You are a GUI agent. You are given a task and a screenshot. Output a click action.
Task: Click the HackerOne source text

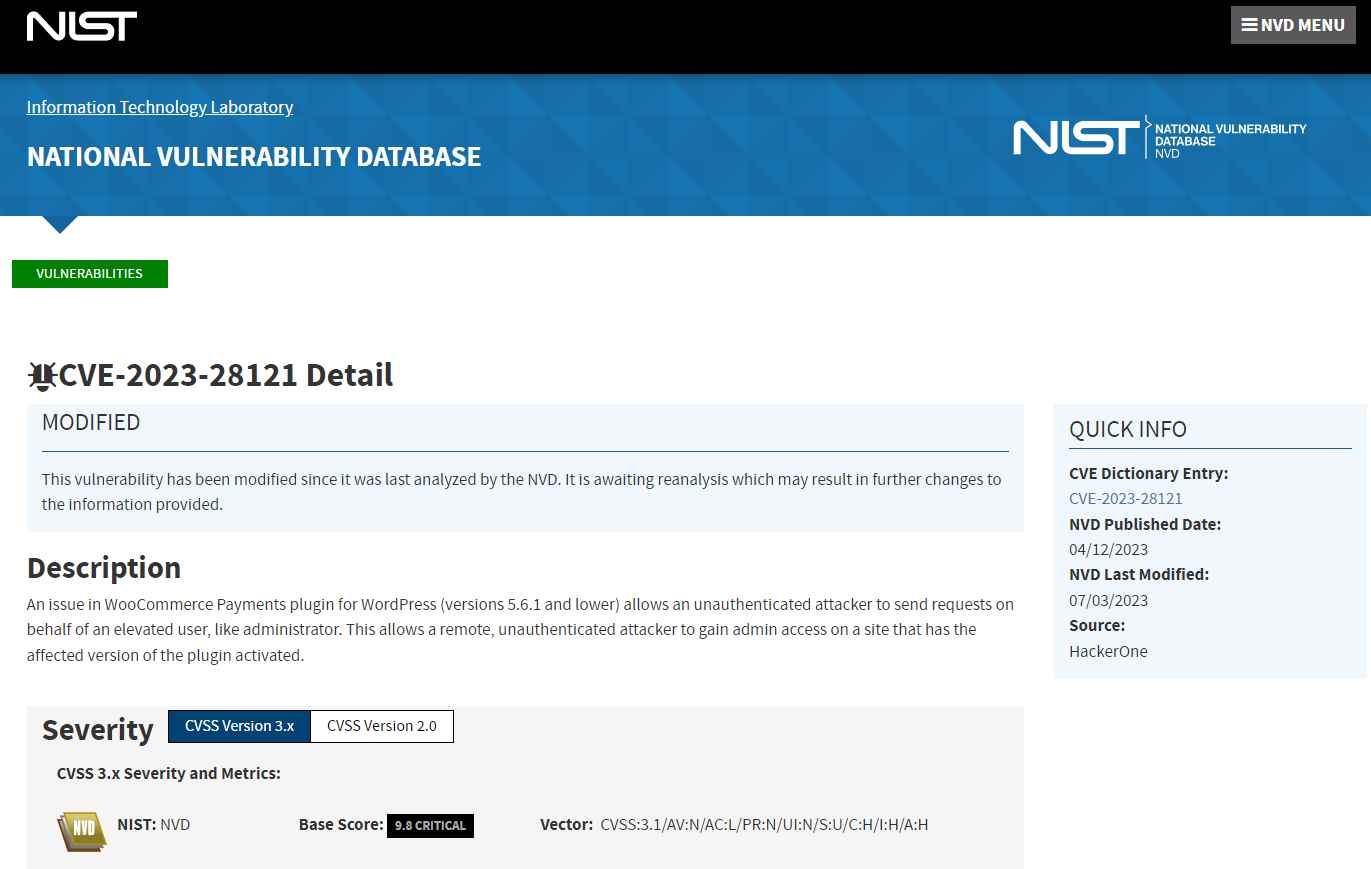click(1108, 651)
